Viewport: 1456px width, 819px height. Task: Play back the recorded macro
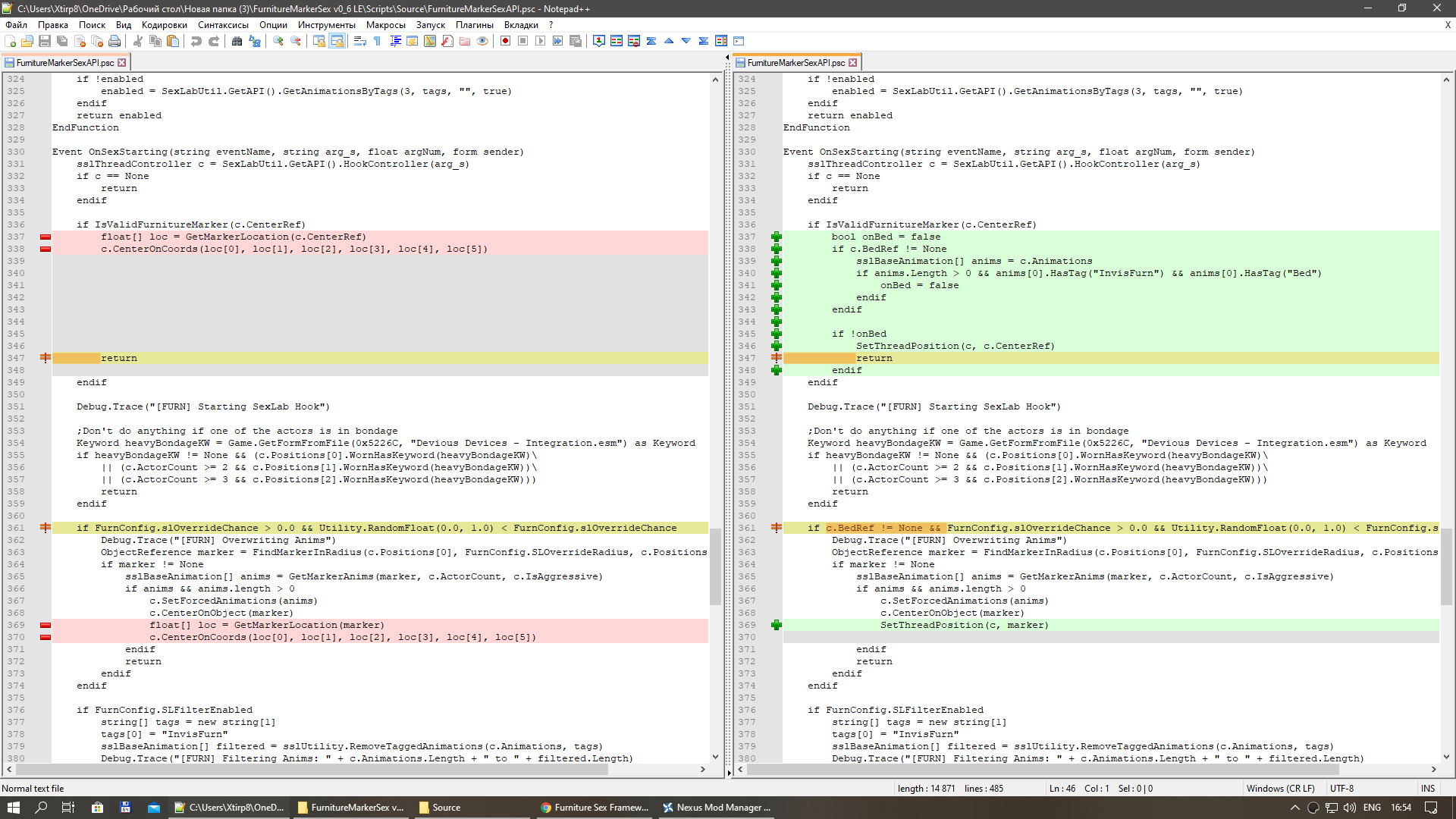[540, 41]
